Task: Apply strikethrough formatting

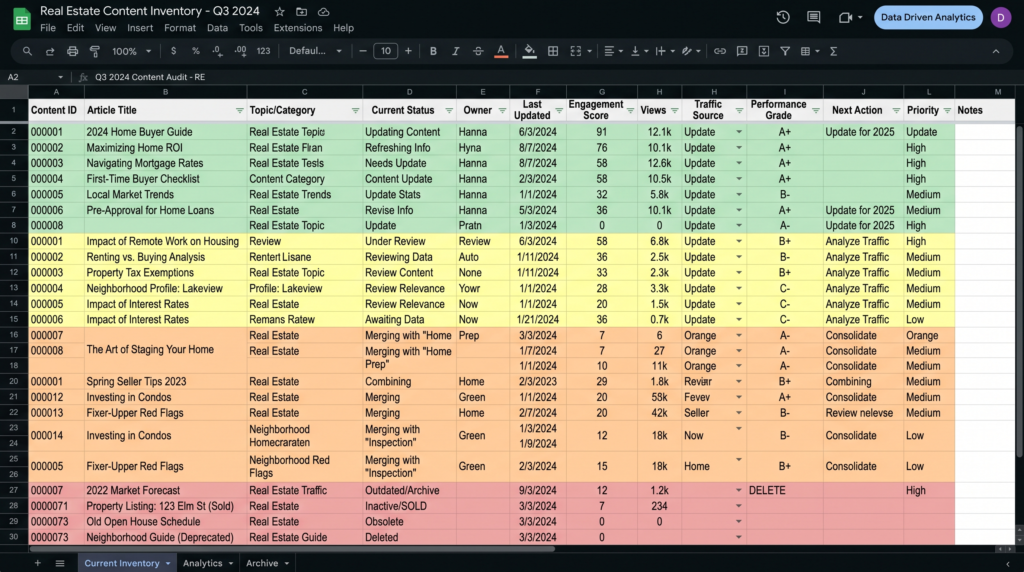Action: (478, 51)
